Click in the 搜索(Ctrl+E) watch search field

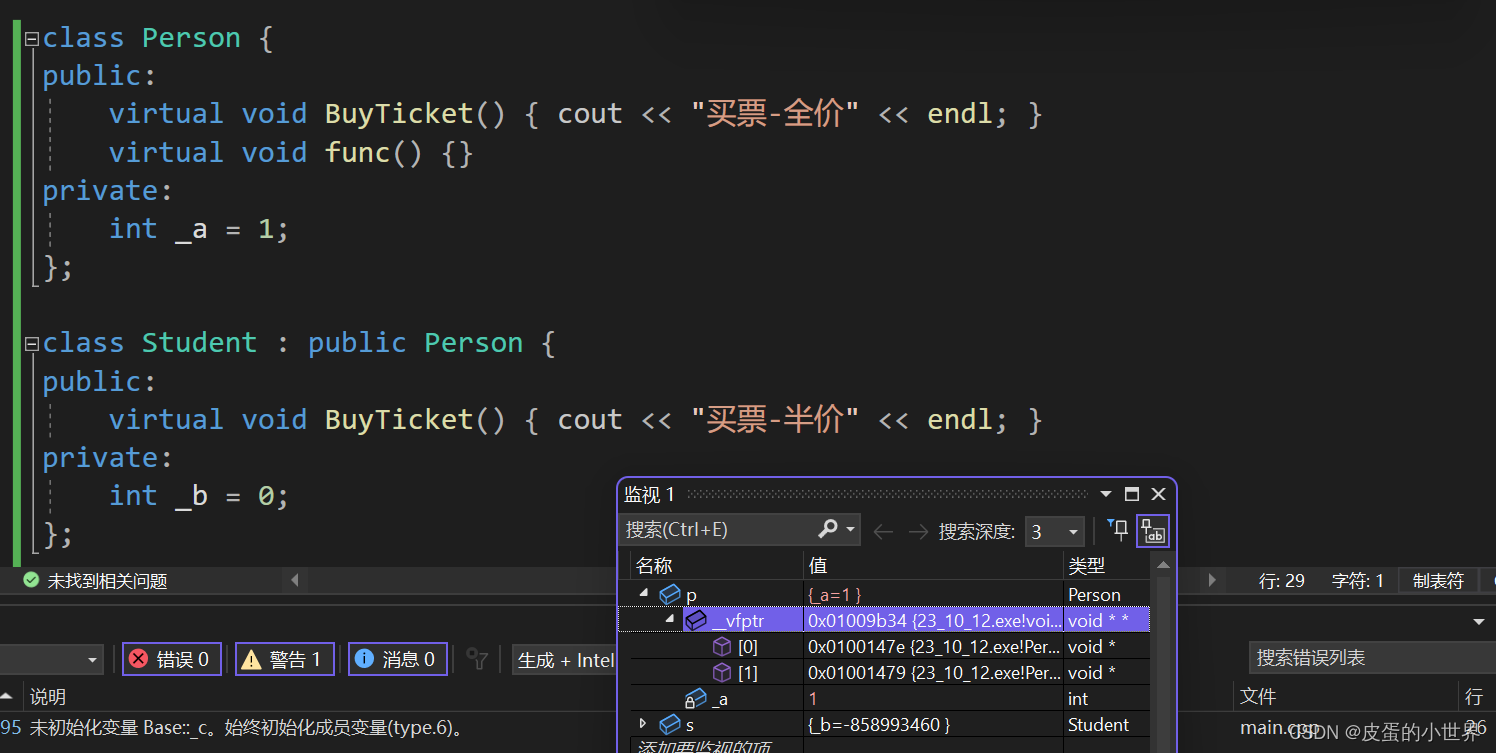point(718,529)
